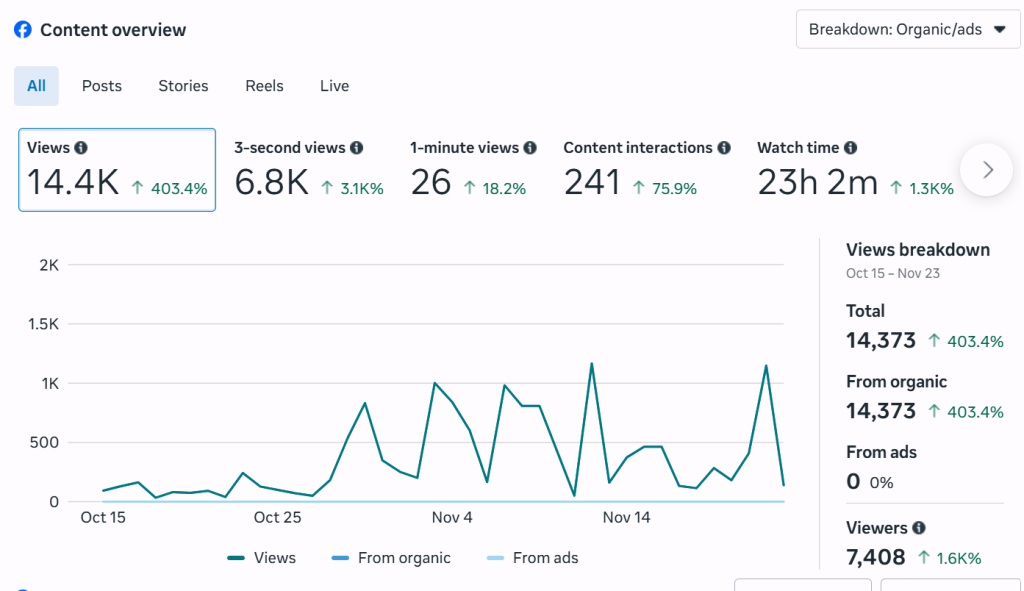Click the Nov 4 label on chart axis
Viewport: 1024px width, 591px height.
(x=452, y=517)
